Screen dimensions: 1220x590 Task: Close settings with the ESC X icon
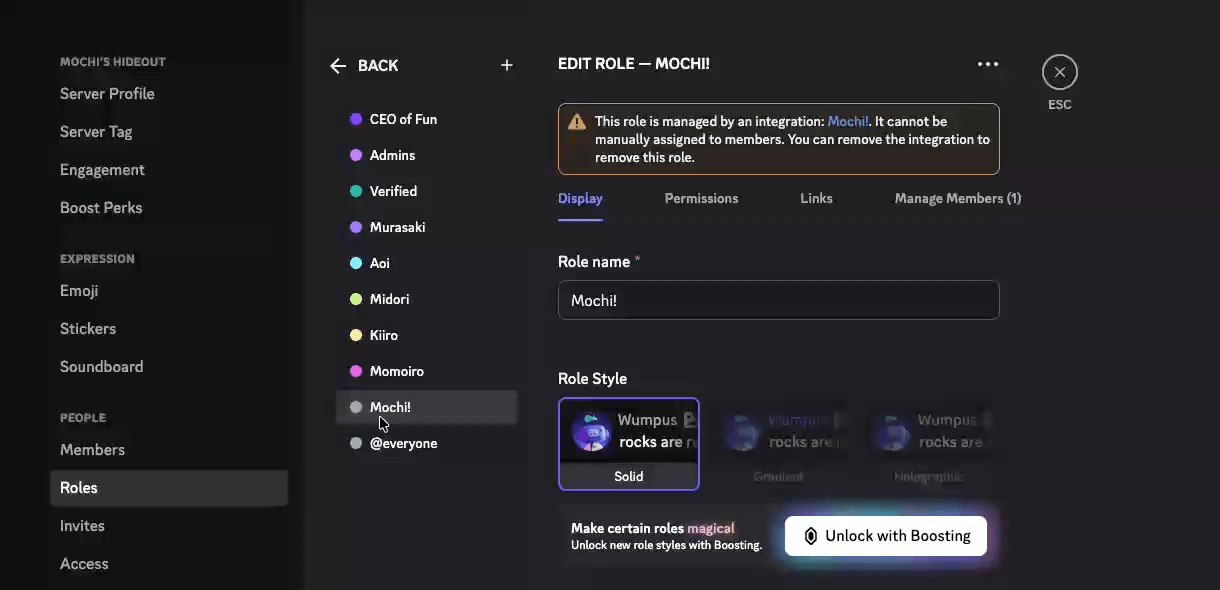click(x=1059, y=72)
